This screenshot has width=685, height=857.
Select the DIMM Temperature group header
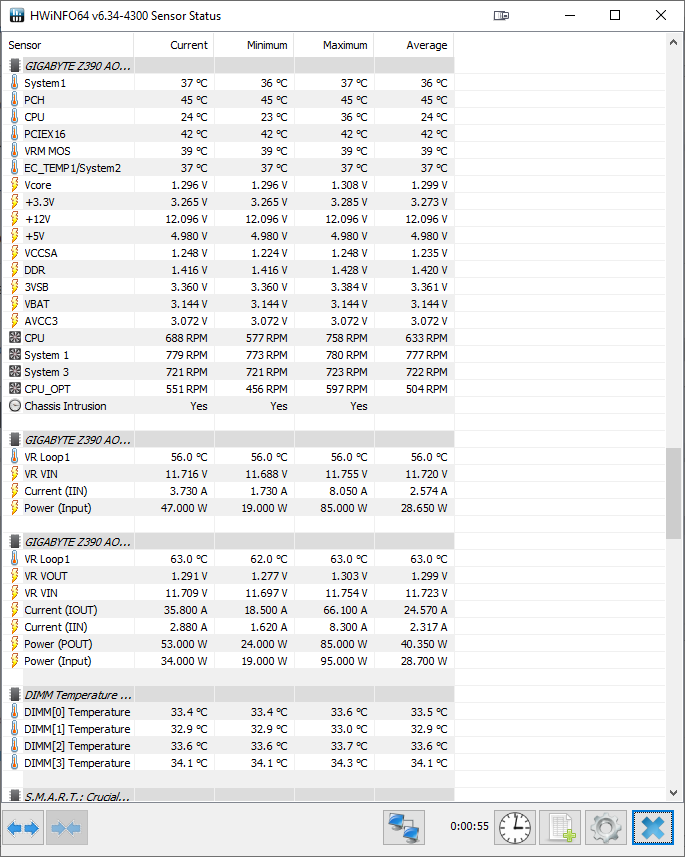(x=229, y=695)
